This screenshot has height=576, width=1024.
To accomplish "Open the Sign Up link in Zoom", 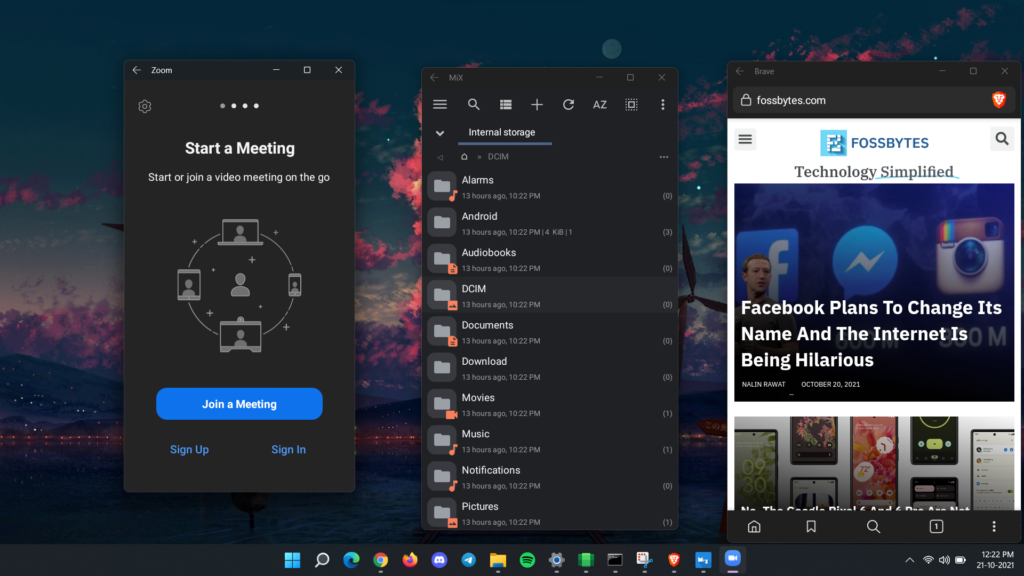I will point(189,449).
